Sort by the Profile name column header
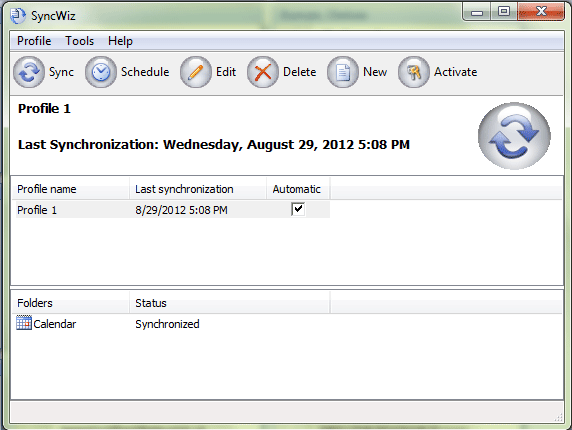Viewport: 572px width, 430px height. tap(70, 189)
